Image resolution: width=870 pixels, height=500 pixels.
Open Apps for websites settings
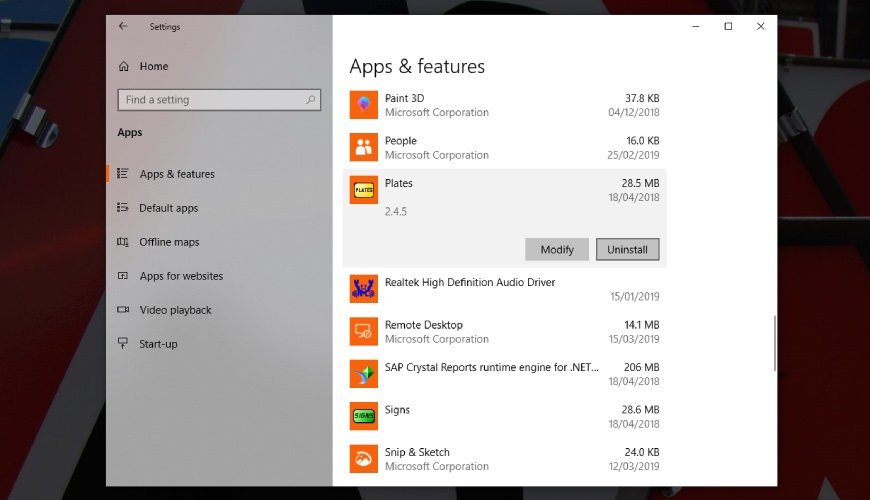tap(181, 276)
